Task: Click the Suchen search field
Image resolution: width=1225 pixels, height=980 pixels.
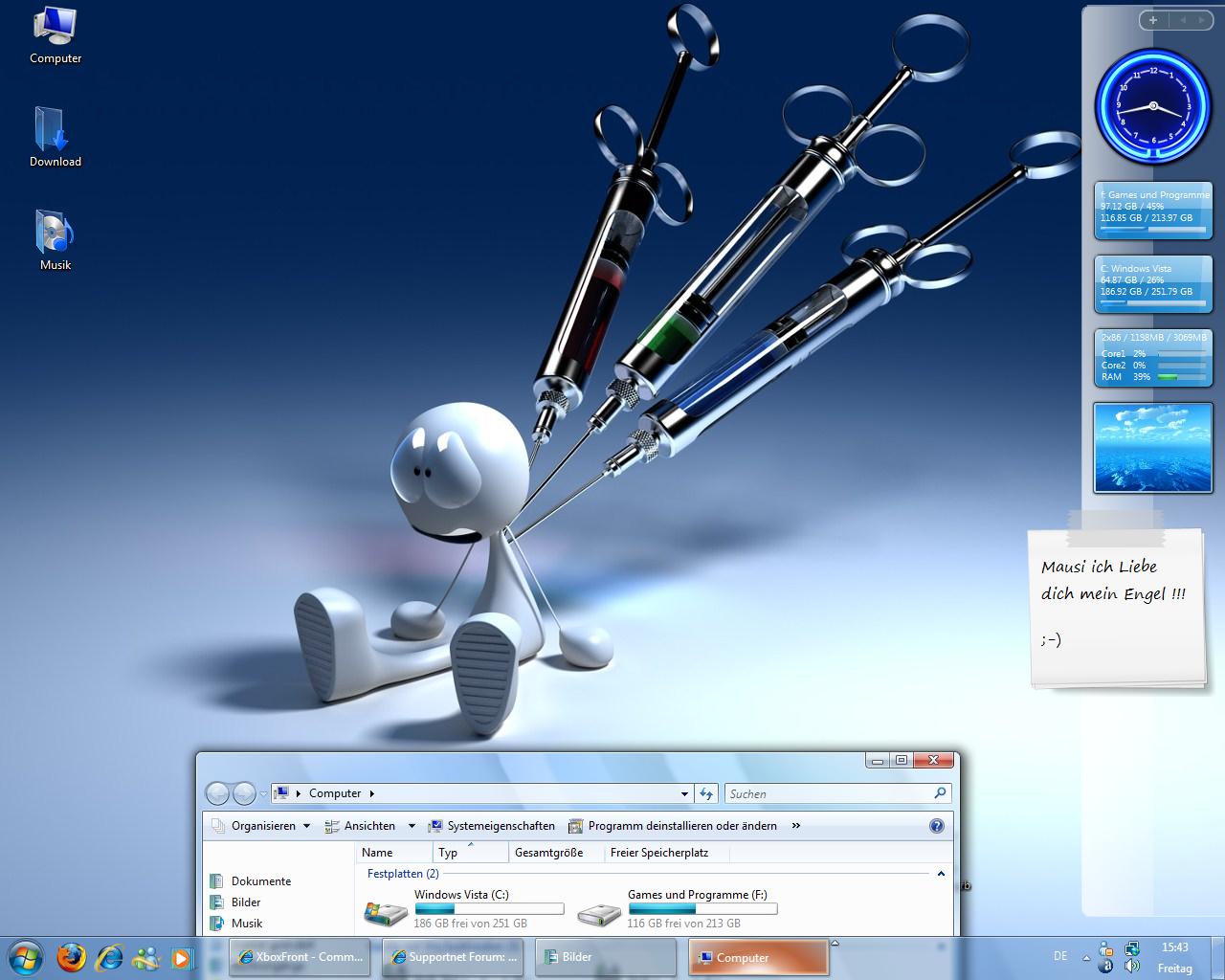Action: [x=828, y=793]
